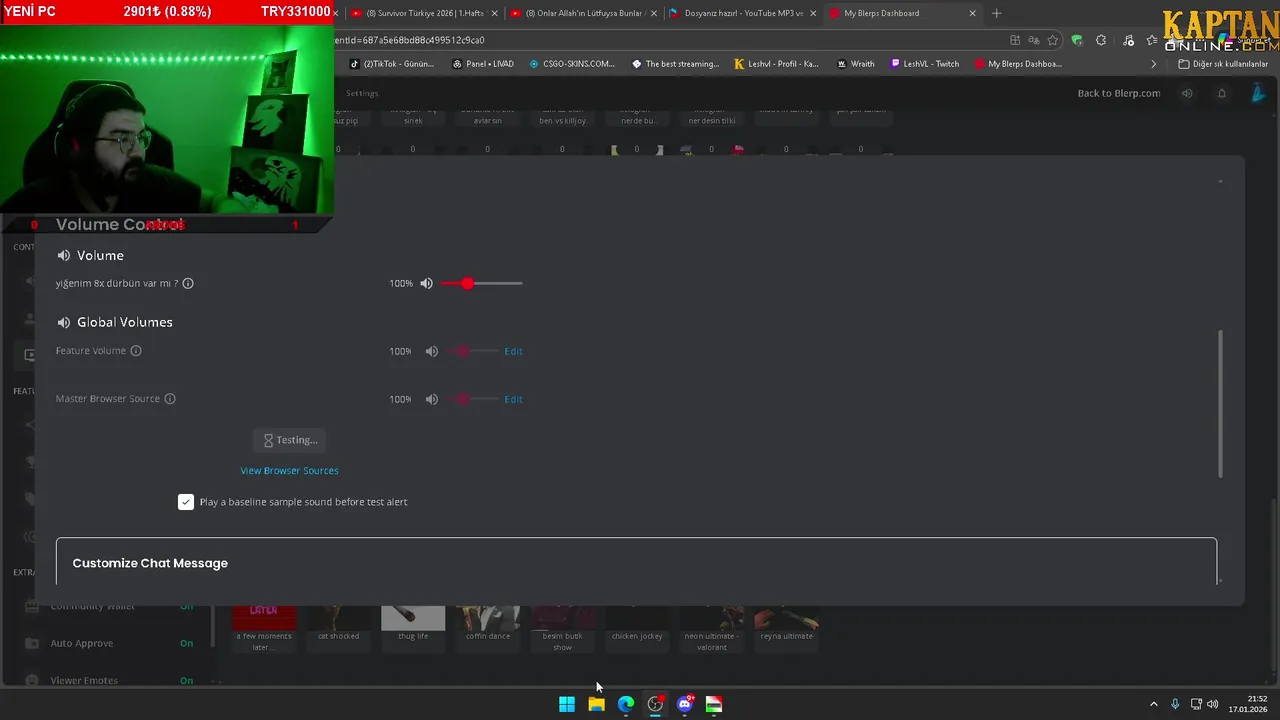The height and width of the screenshot is (720, 1280).
Task: Open Blerp notifications bell
Action: pyautogui.click(x=1221, y=93)
